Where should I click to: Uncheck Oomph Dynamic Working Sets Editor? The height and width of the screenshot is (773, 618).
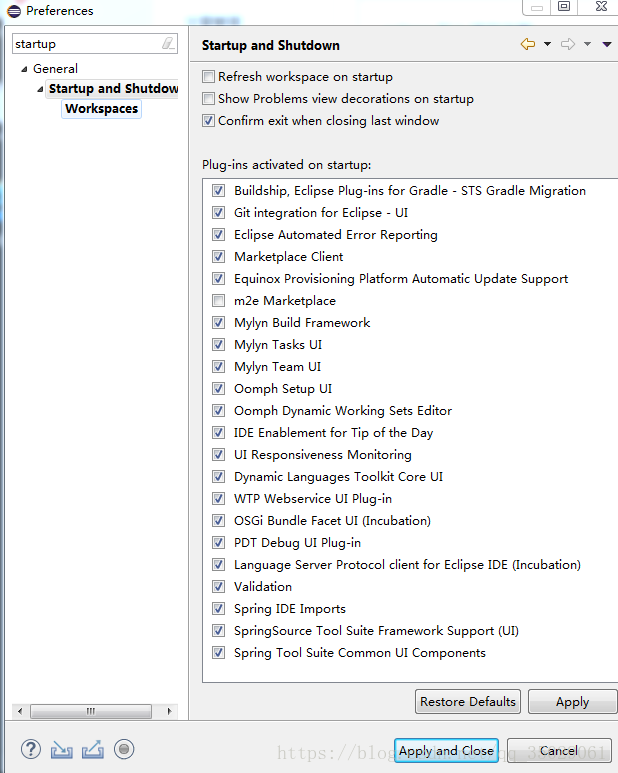218,411
